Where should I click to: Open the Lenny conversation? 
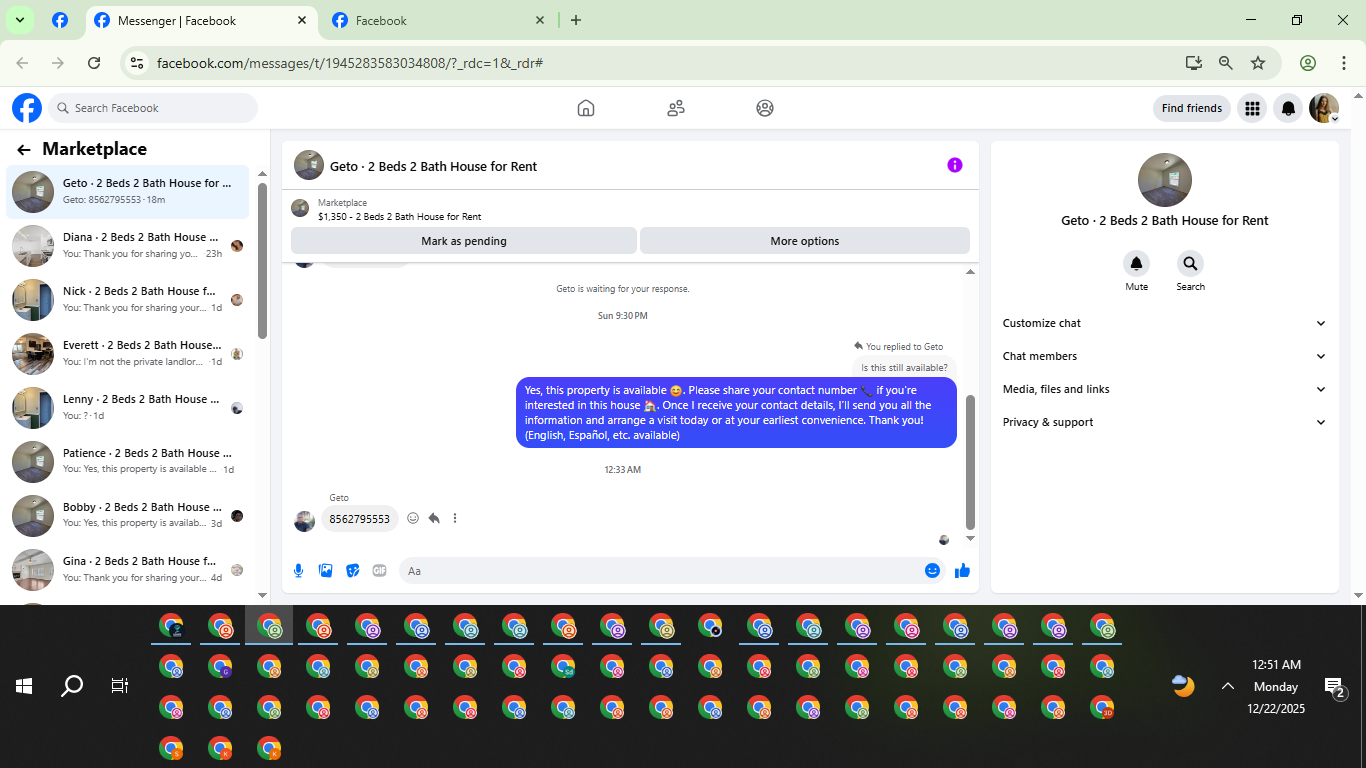[x=128, y=407]
